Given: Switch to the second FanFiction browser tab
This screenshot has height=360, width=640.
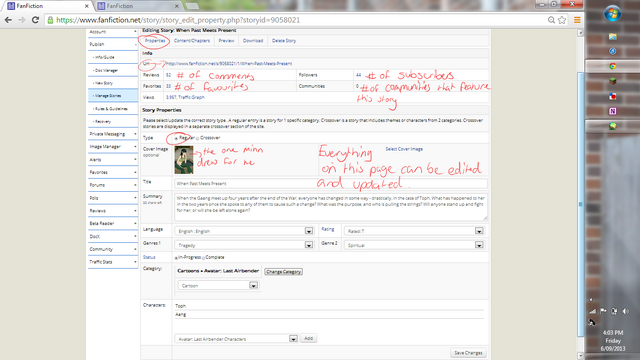Looking at the screenshot, I should coord(138,6).
